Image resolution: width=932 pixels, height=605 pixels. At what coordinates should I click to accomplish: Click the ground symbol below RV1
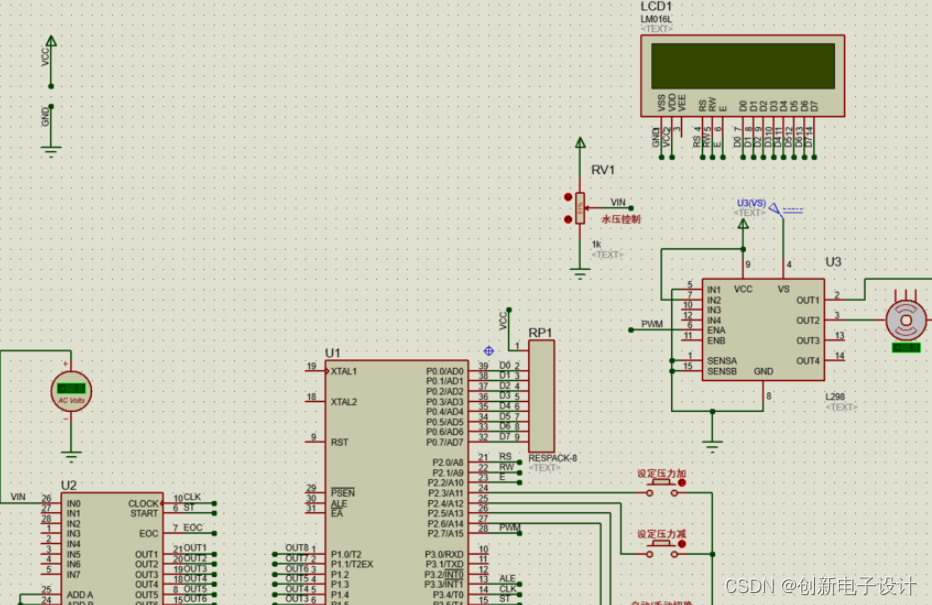(x=580, y=274)
